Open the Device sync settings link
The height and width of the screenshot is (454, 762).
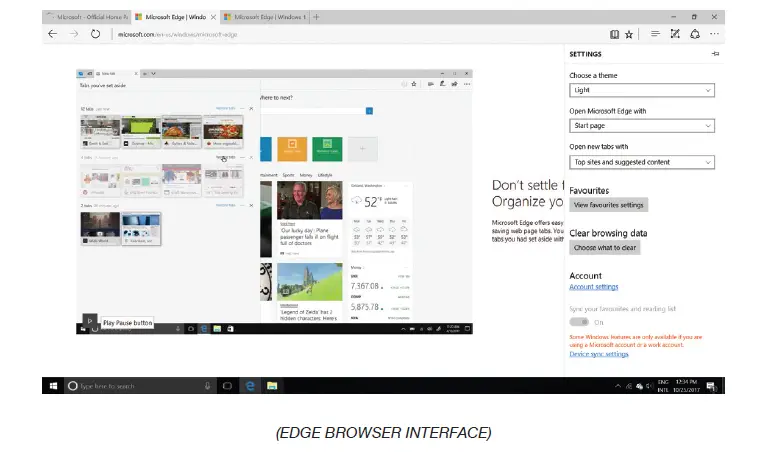coord(599,354)
